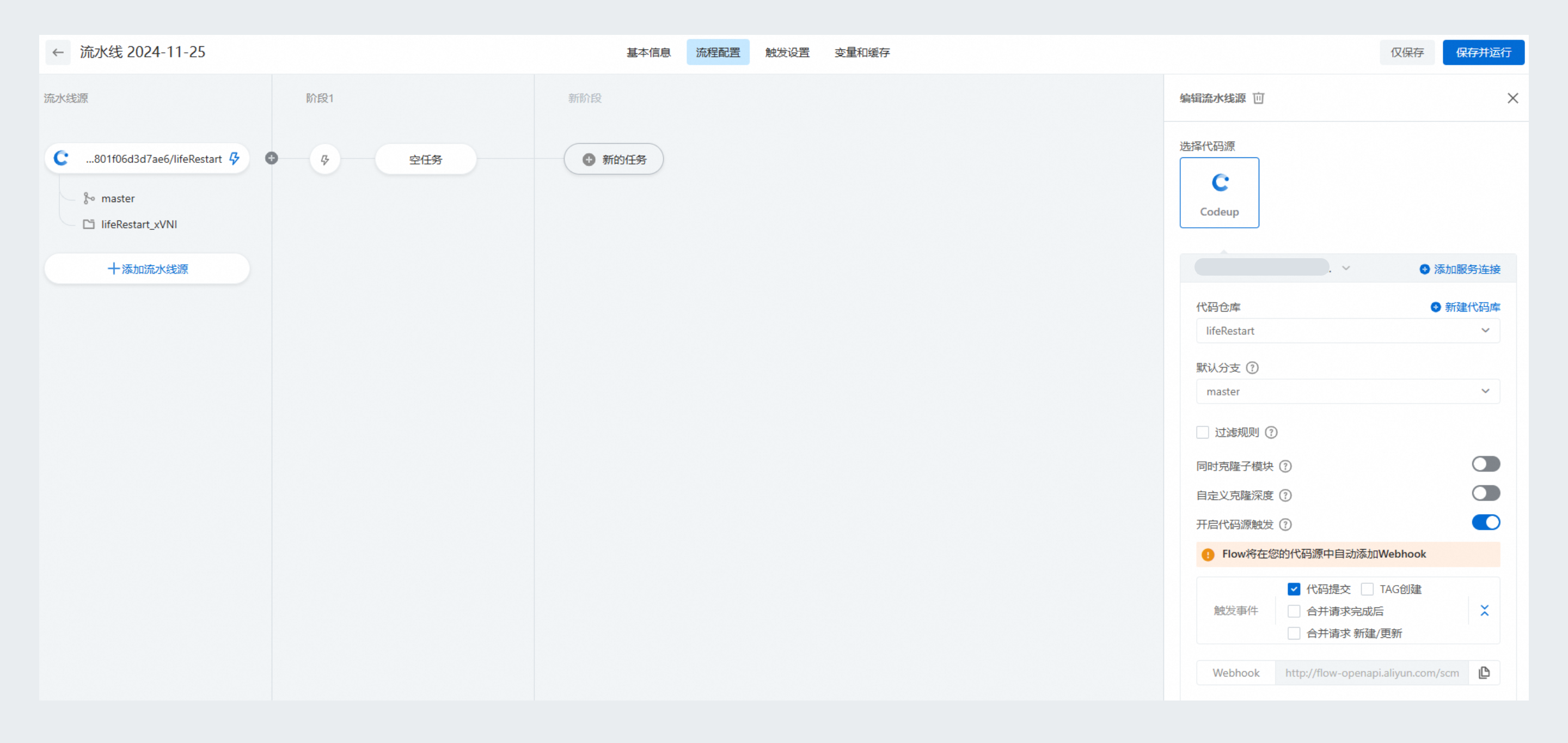Close the 编辑流水线源 panel
The width and height of the screenshot is (1568, 743).
[x=1512, y=98]
